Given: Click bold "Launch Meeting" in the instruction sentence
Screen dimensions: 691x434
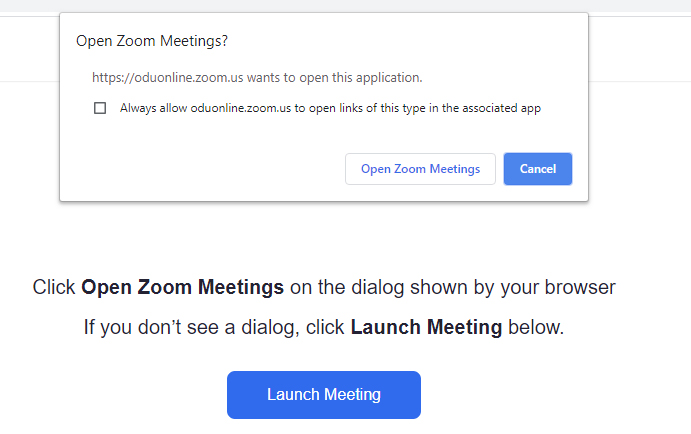Looking at the screenshot, I should click(x=426, y=327).
